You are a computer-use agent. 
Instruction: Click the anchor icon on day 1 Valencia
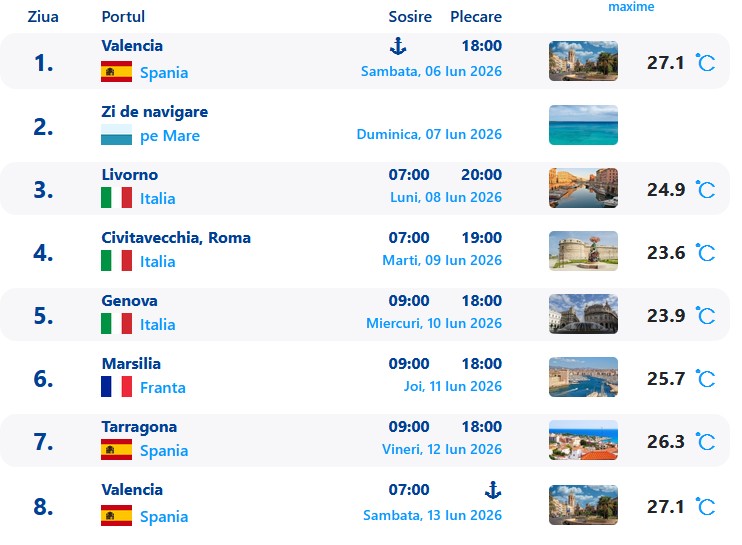tap(397, 45)
